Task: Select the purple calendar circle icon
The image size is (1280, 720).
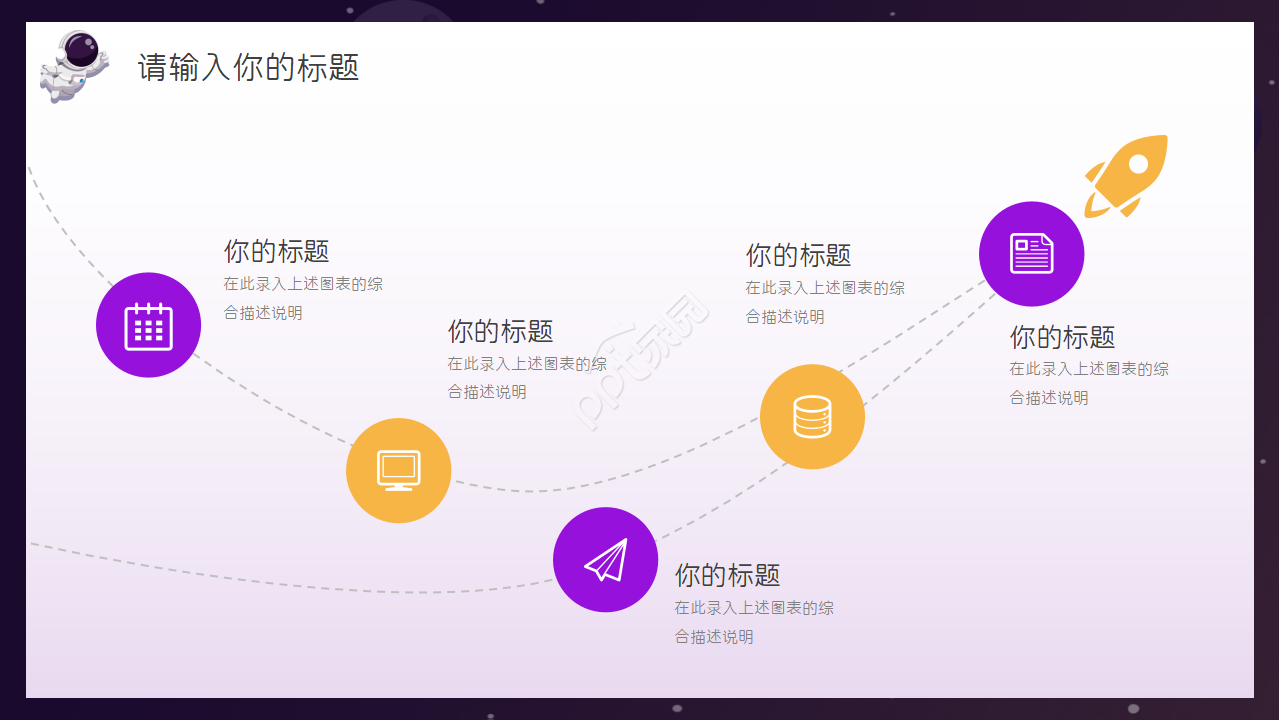Action: coord(148,325)
